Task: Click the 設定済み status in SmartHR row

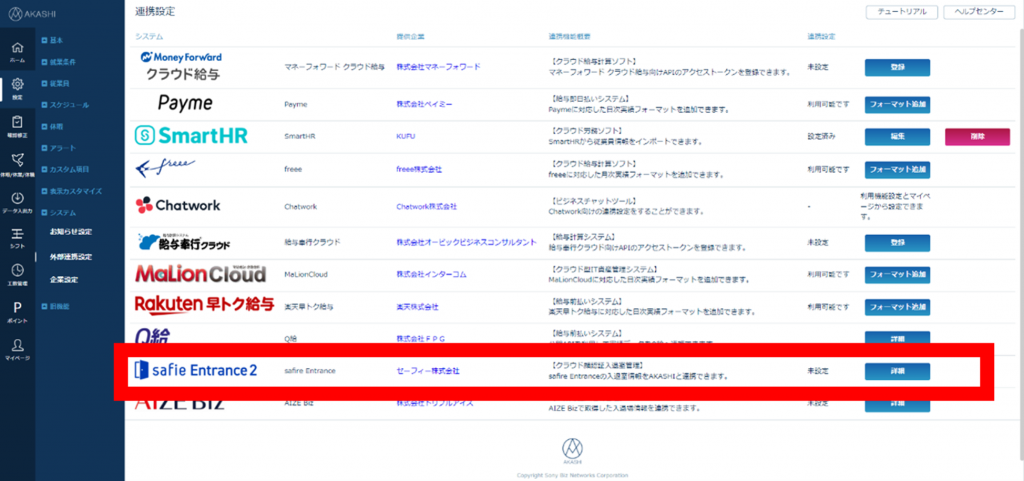Action: [821, 136]
